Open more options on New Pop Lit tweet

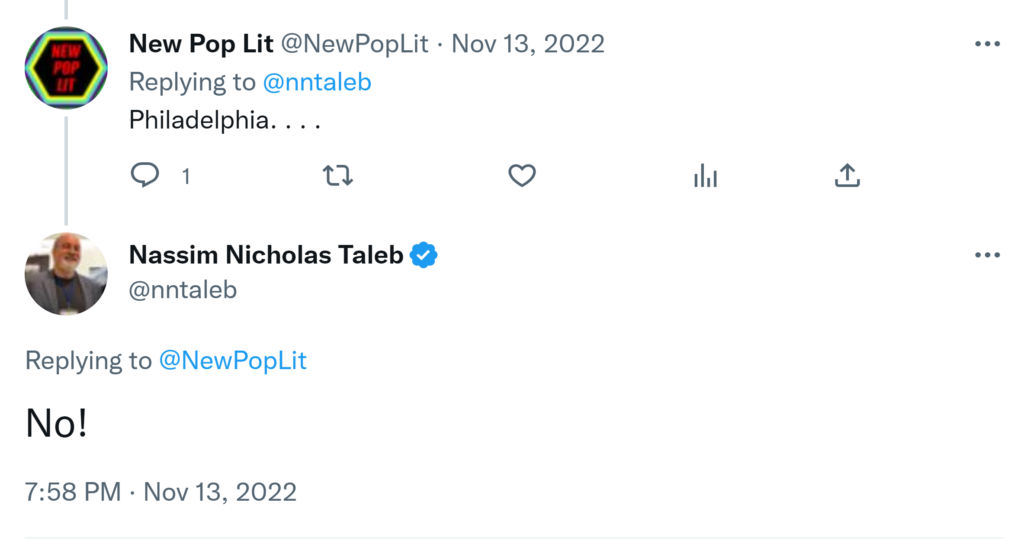[x=986, y=44]
